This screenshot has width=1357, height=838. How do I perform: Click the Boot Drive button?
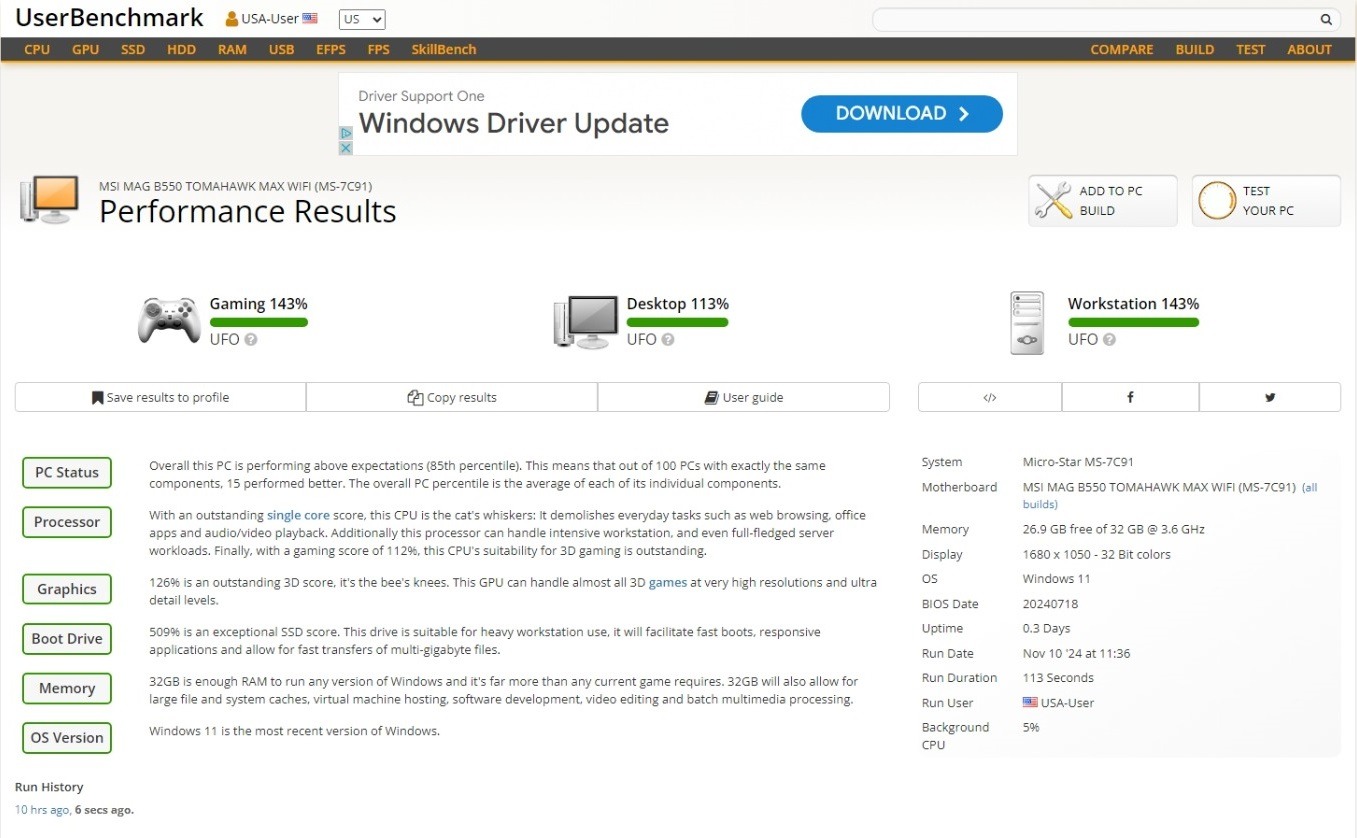tap(67, 639)
